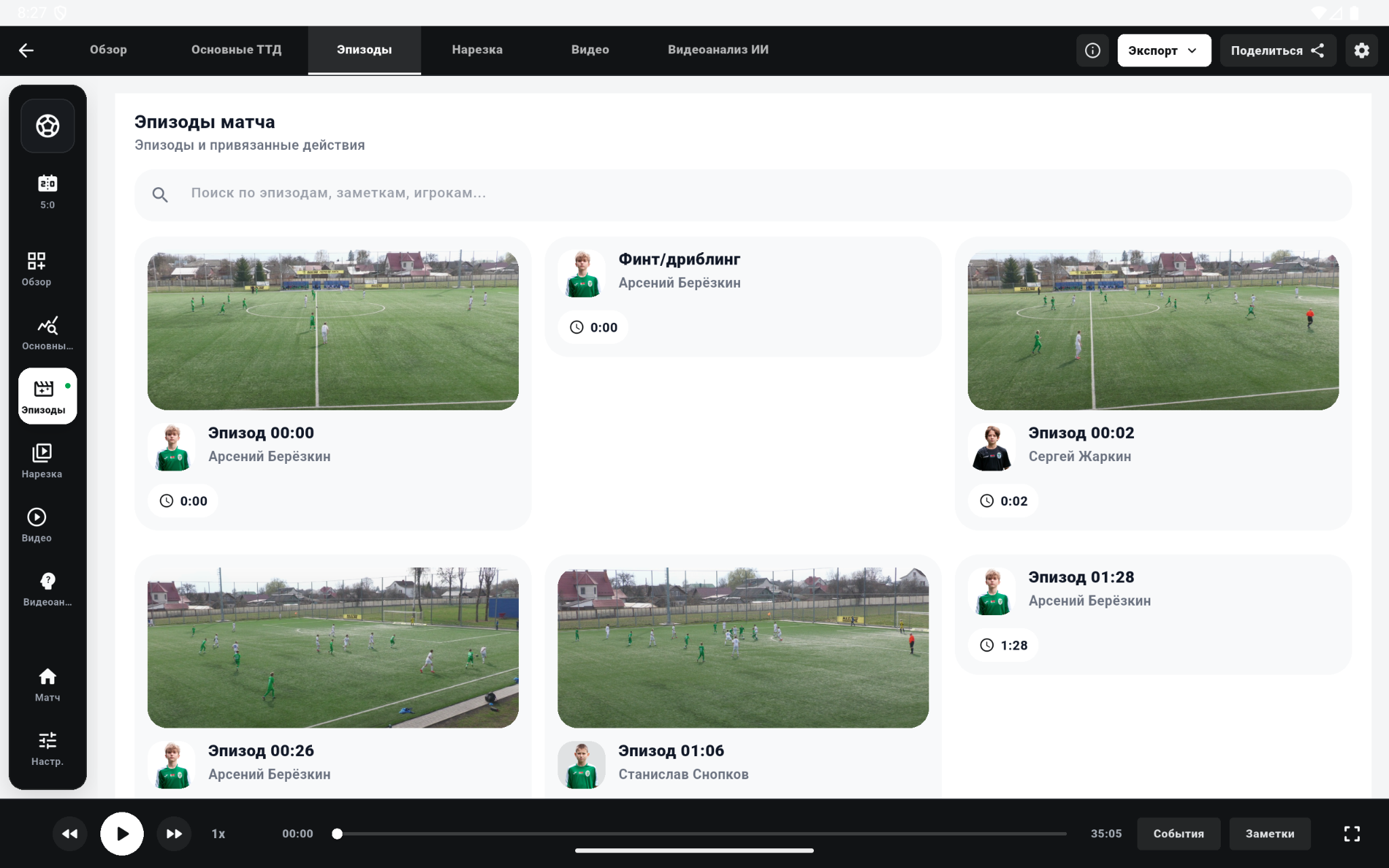Toggle fullscreen in player bar
Image resolution: width=1389 pixels, height=868 pixels.
click(x=1352, y=833)
